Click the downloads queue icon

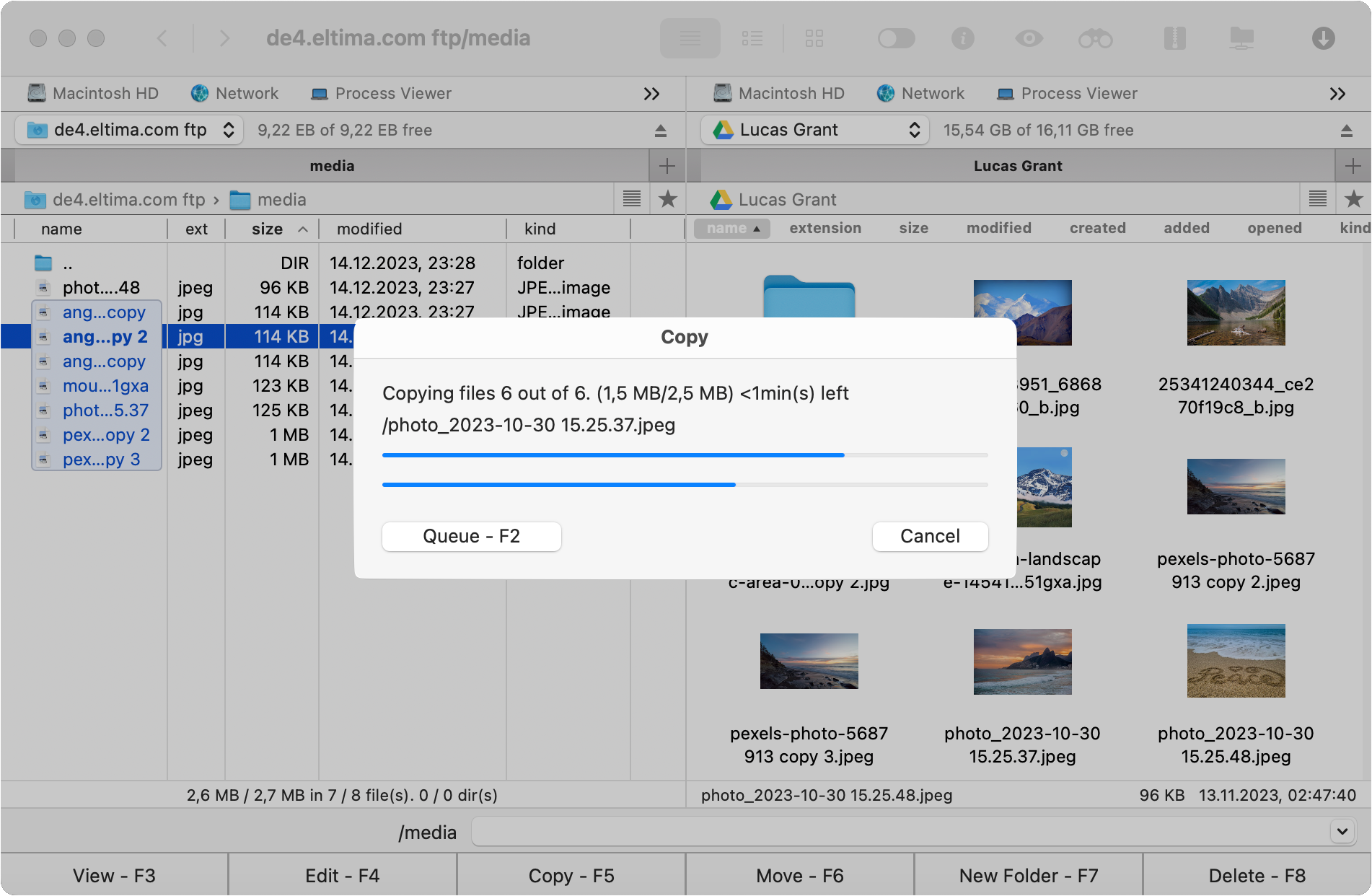[x=1322, y=38]
